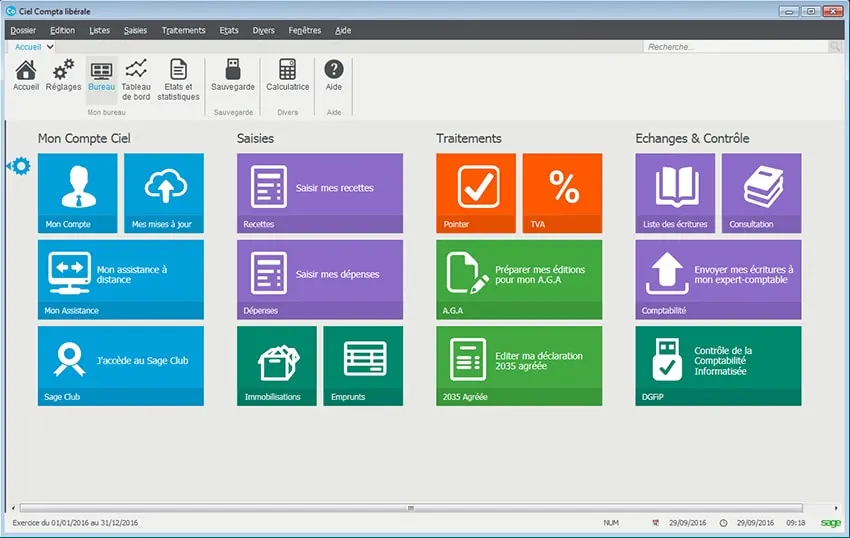
Task: Open Préparer mes éditions A.G.A tile
Action: click(x=519, y=279)
